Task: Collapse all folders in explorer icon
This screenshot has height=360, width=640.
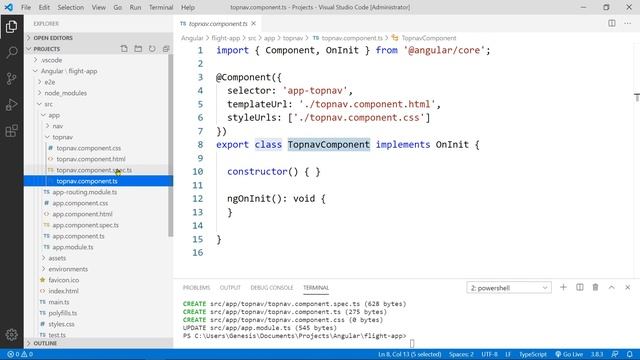Action: coord(166,49)
